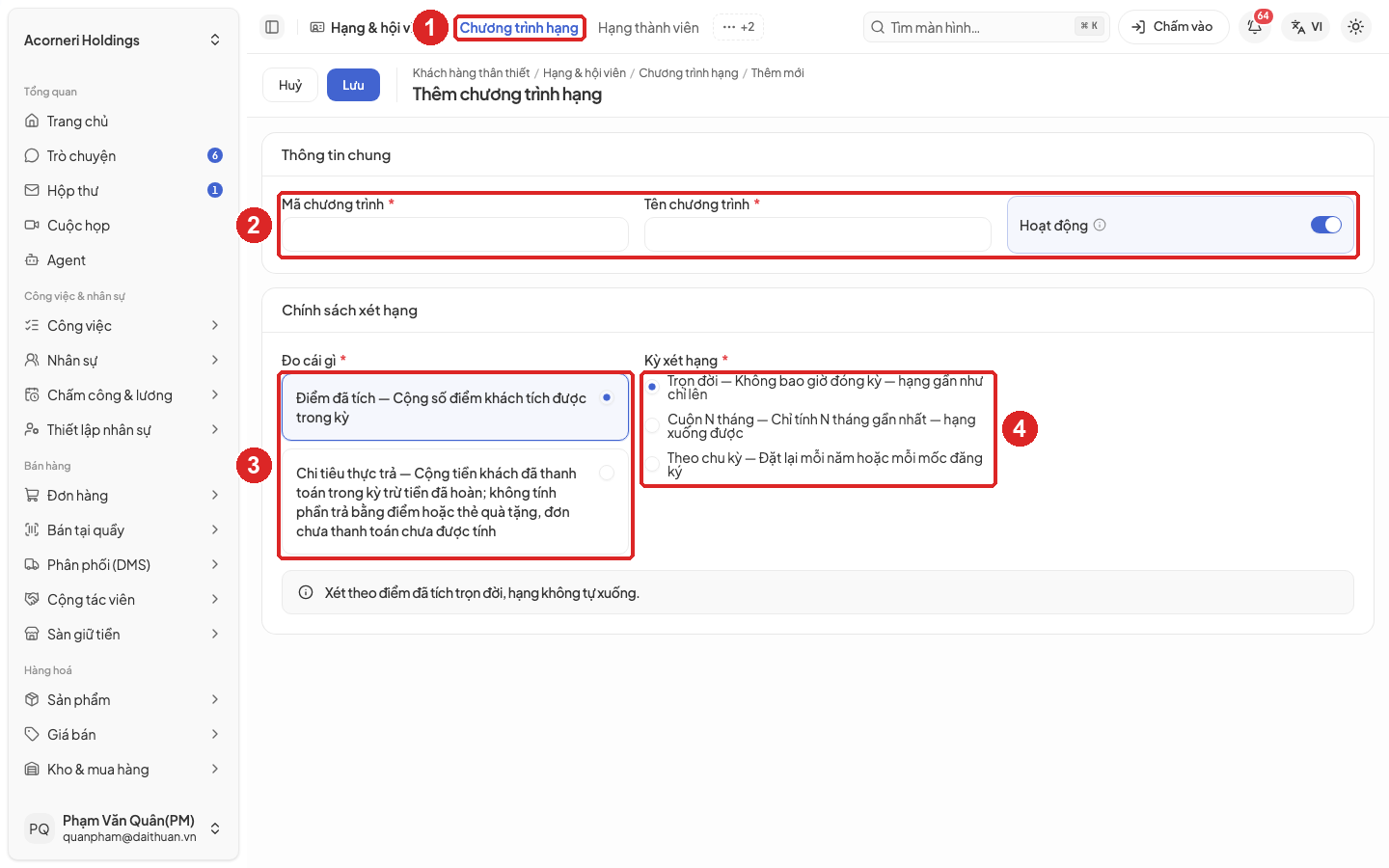Click the Cuộc họp video icon
1389x868 pixels.
32,226
